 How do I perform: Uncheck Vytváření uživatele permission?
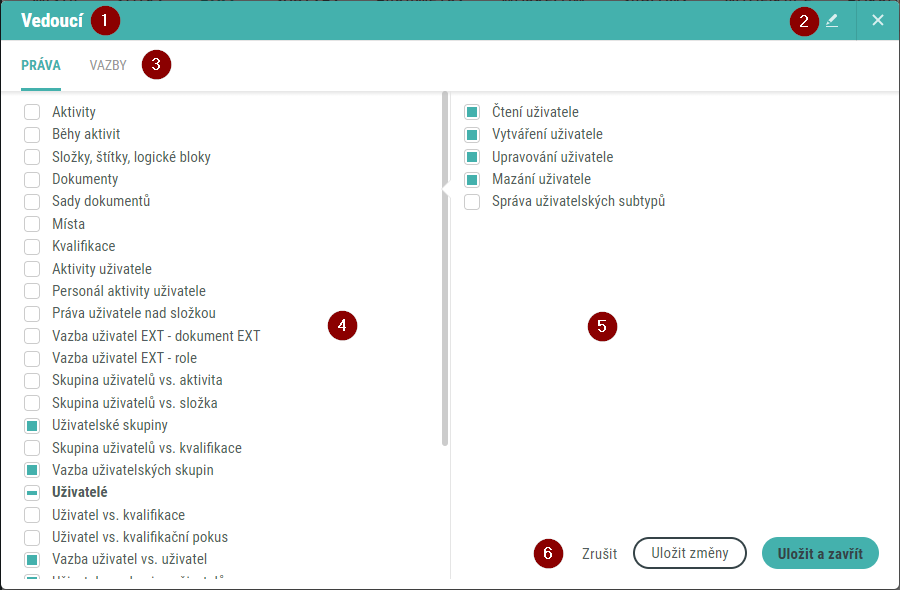coord(472,135)
